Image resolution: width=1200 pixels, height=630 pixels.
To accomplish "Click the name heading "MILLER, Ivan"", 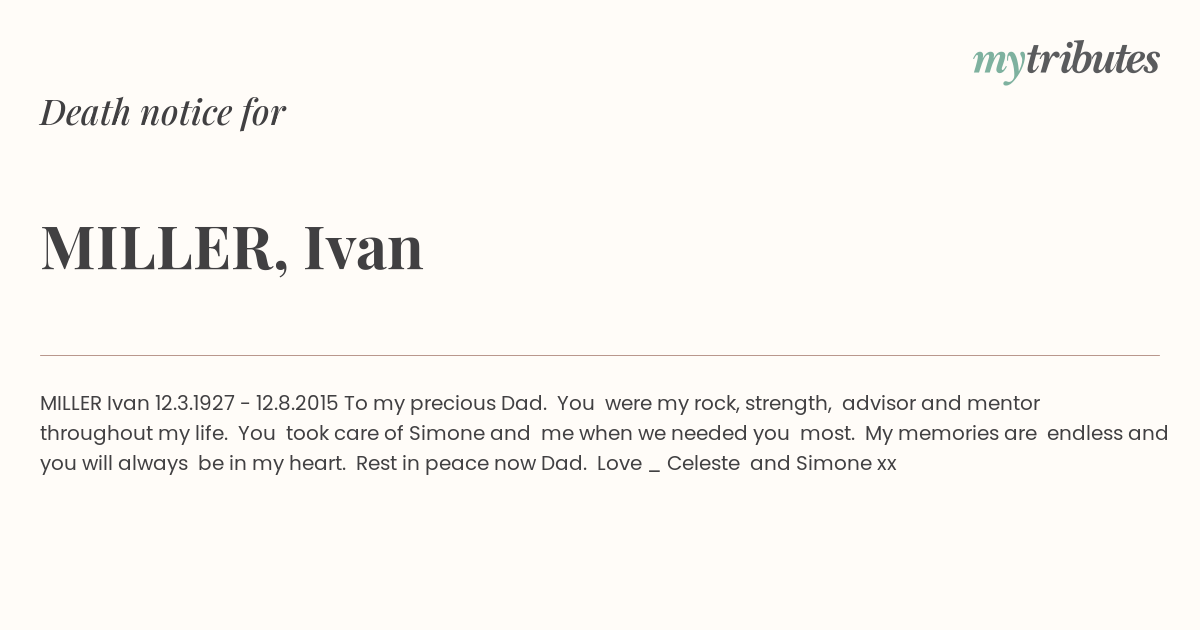I will point(232,248).
